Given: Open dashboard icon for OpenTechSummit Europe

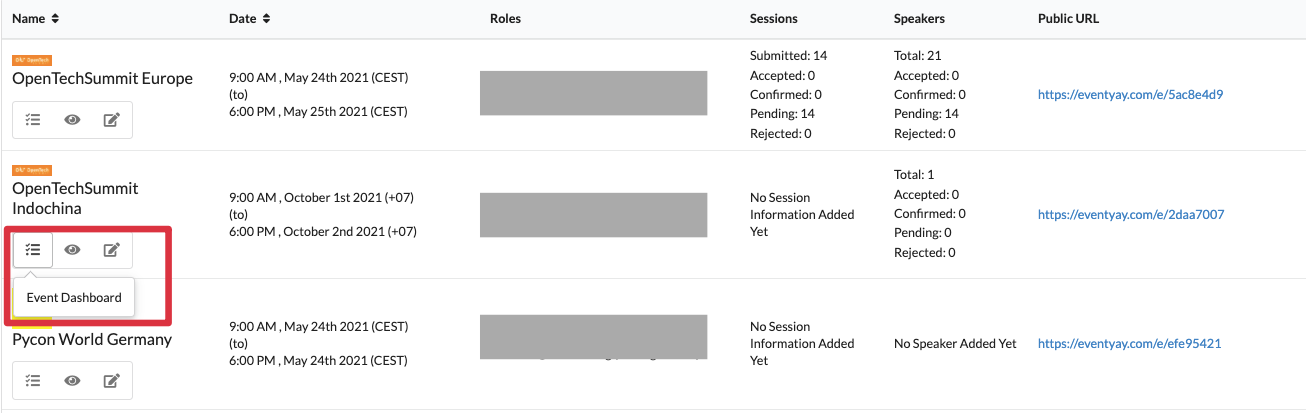Looking at the screenshot, I should tap(33, 120).
